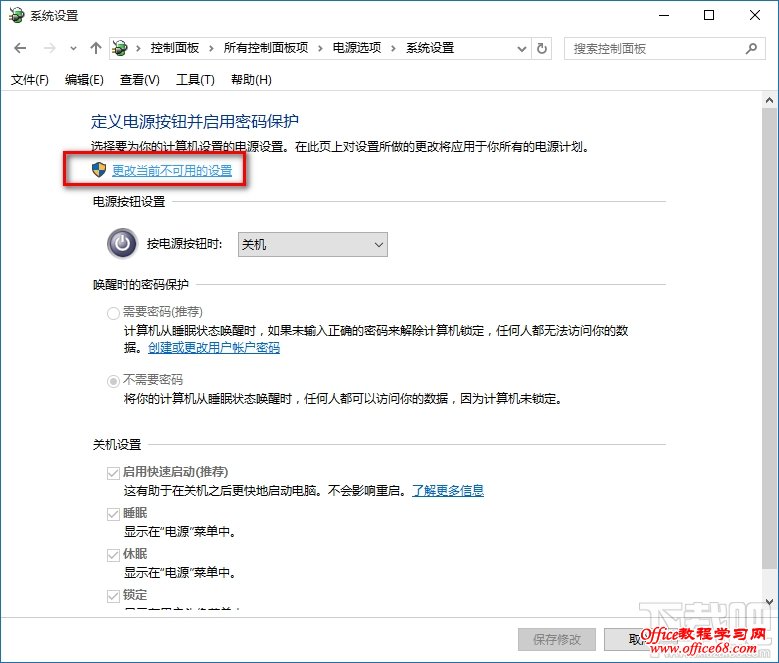Expand the chevron after 所有控制面板项 breadcrumb

[x=320, y=48]
